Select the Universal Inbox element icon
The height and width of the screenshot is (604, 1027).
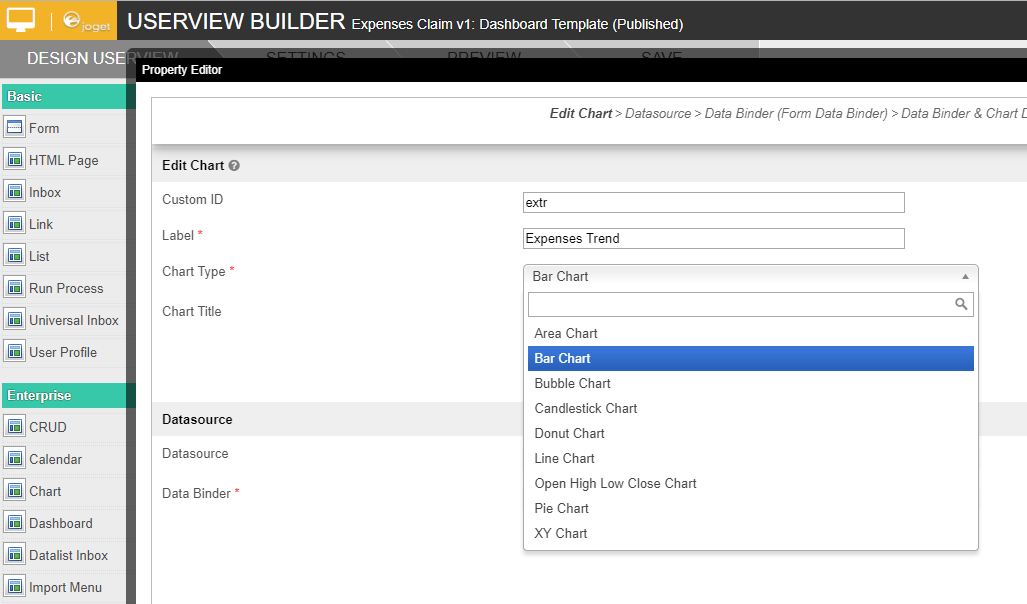14,320
